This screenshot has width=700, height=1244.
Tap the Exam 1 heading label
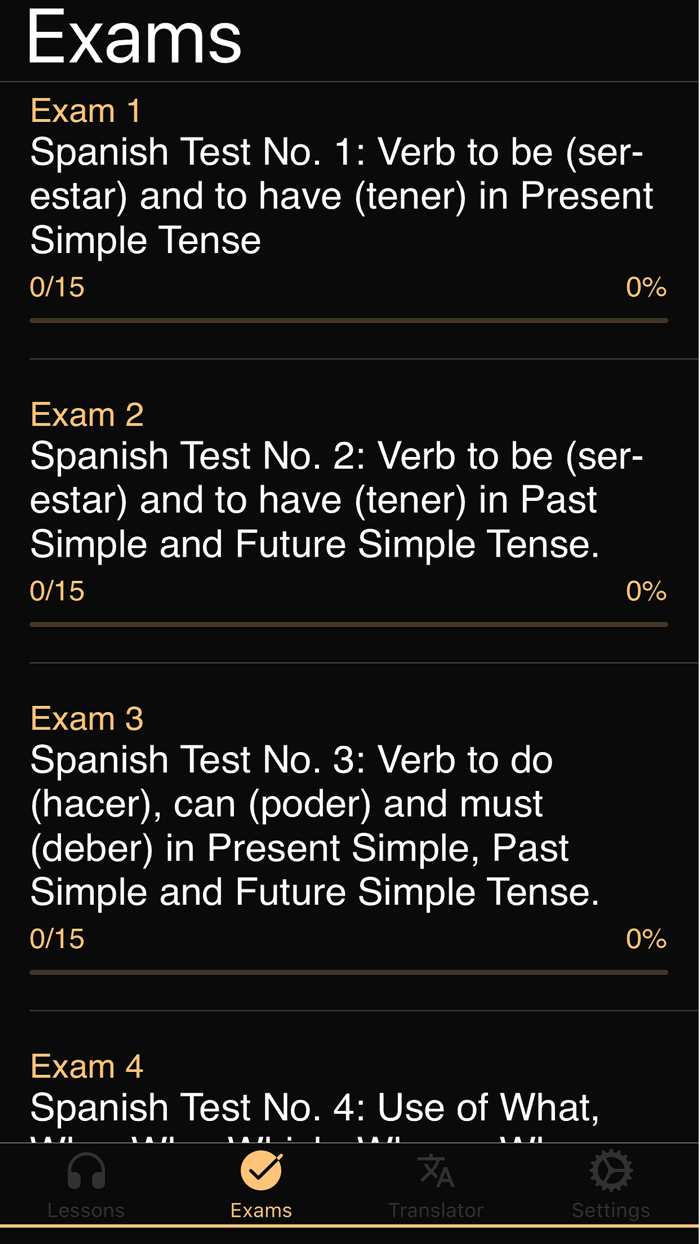pyautogui.click(x=85, y=110)
